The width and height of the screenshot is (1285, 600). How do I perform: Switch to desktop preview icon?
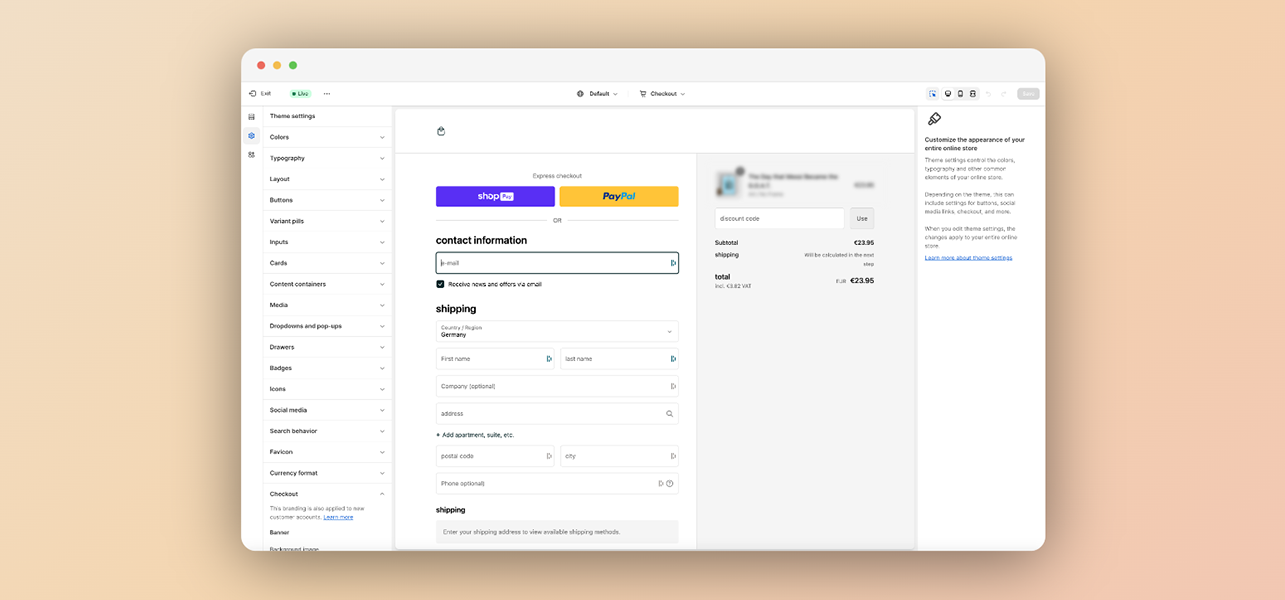(948, 94)
